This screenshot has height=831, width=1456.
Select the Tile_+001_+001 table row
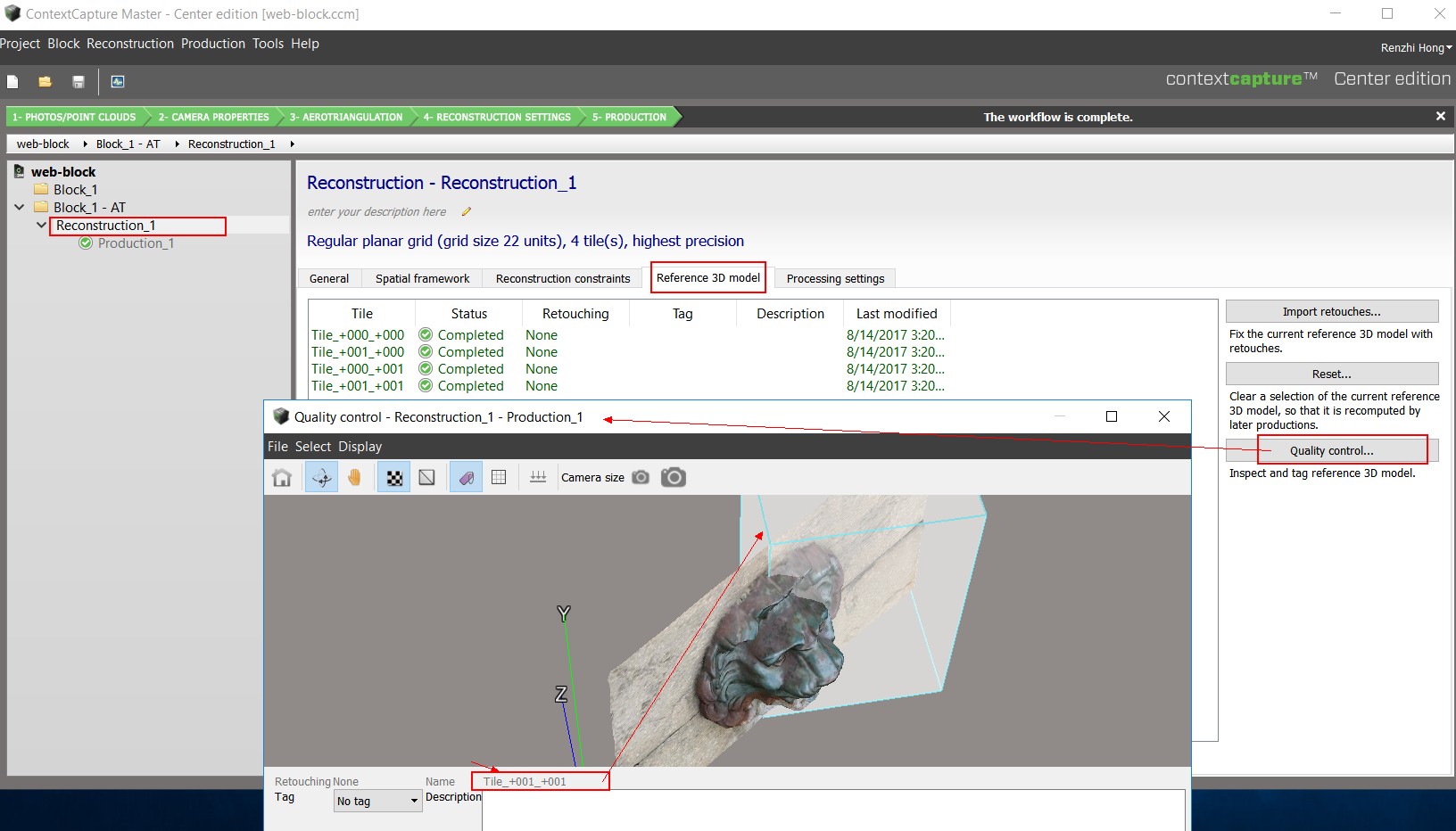tap(628, 385)
